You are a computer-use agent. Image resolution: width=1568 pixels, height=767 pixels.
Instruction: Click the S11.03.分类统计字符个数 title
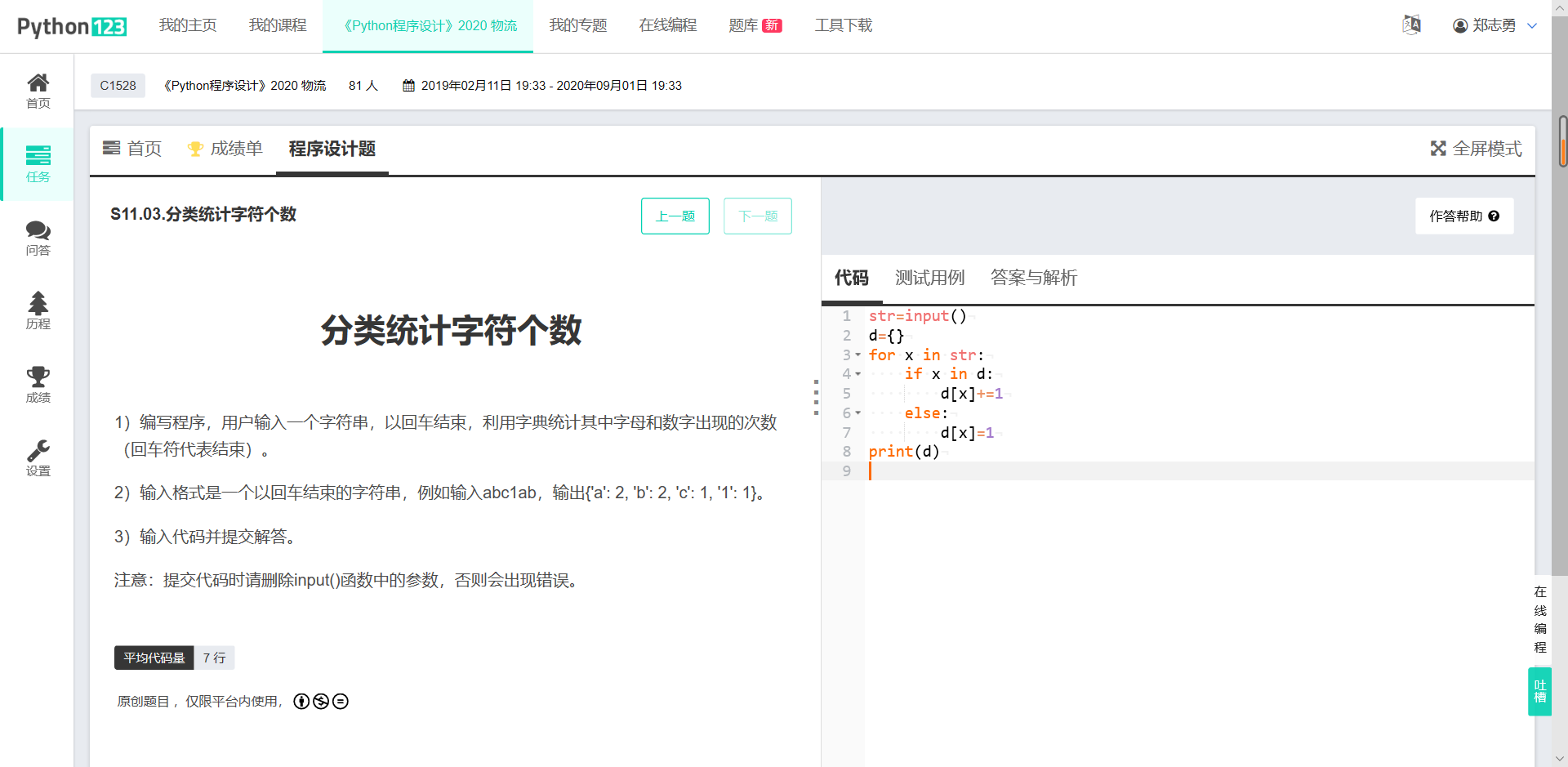pyautogui.click(x=203, y=215)
